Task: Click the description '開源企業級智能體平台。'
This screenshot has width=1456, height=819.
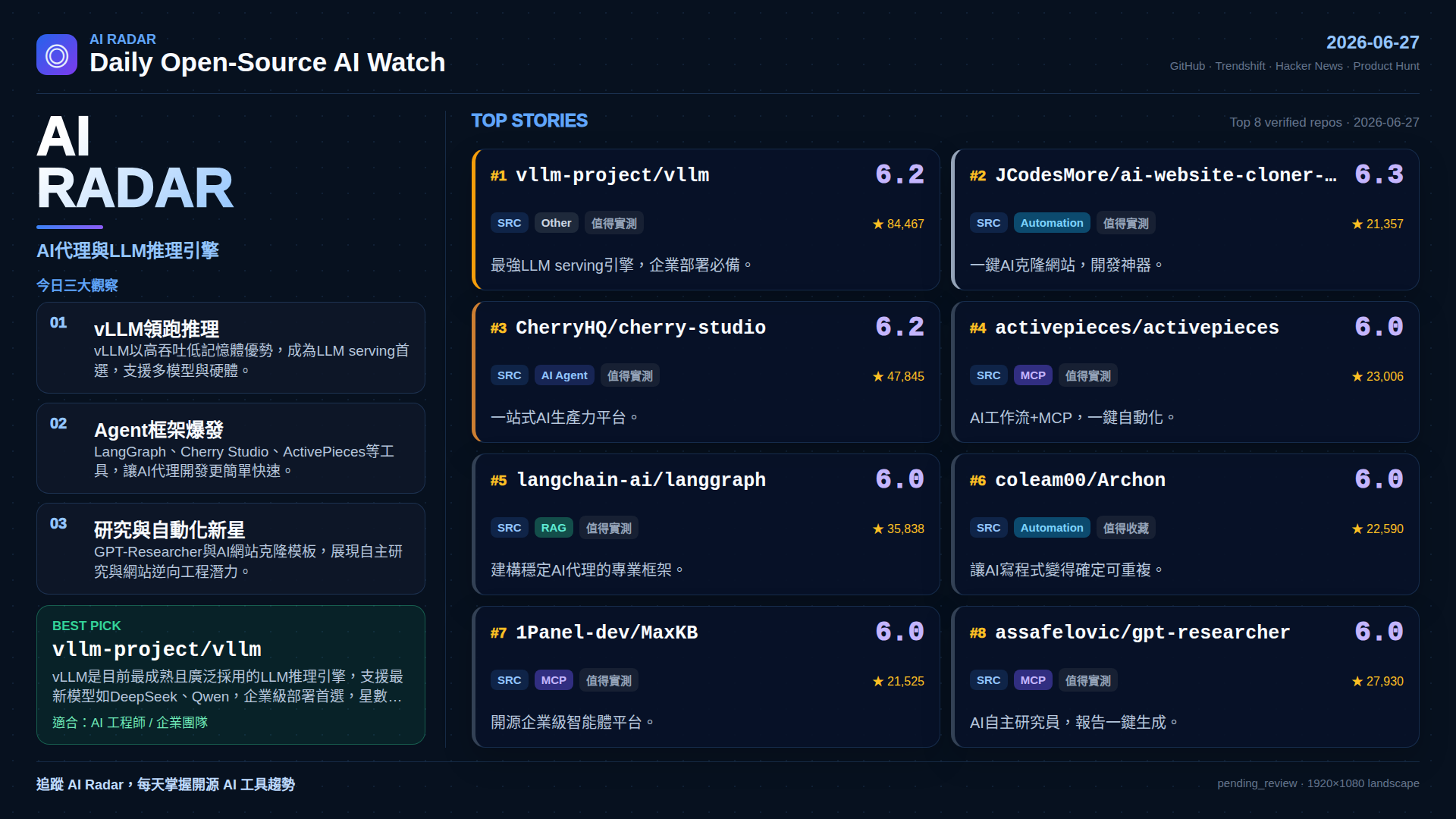Action: pyautogui.click(x=573, y=723)
